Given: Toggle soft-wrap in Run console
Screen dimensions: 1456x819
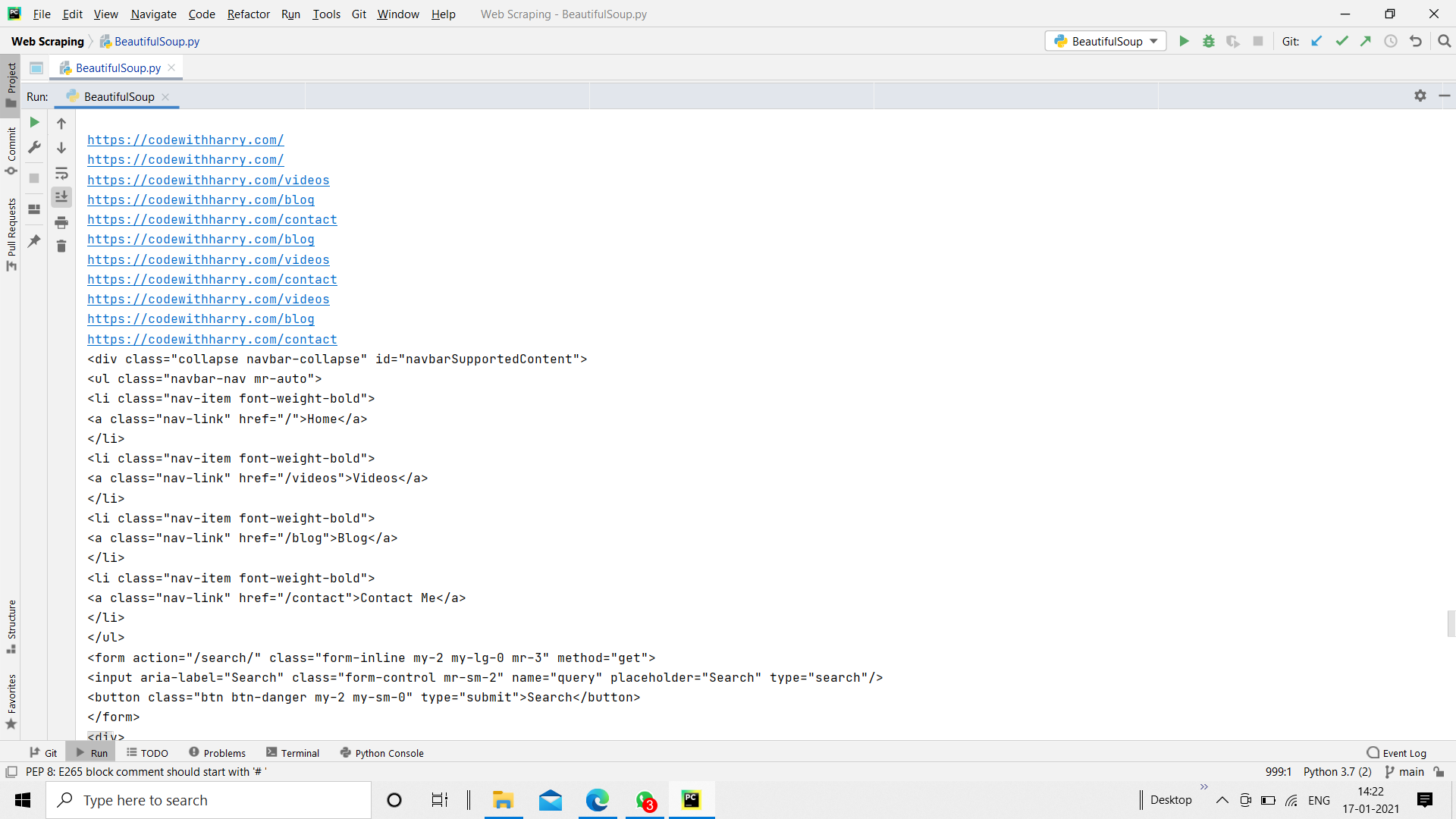Looking at the screenshot, I should (x=61, y=173).
